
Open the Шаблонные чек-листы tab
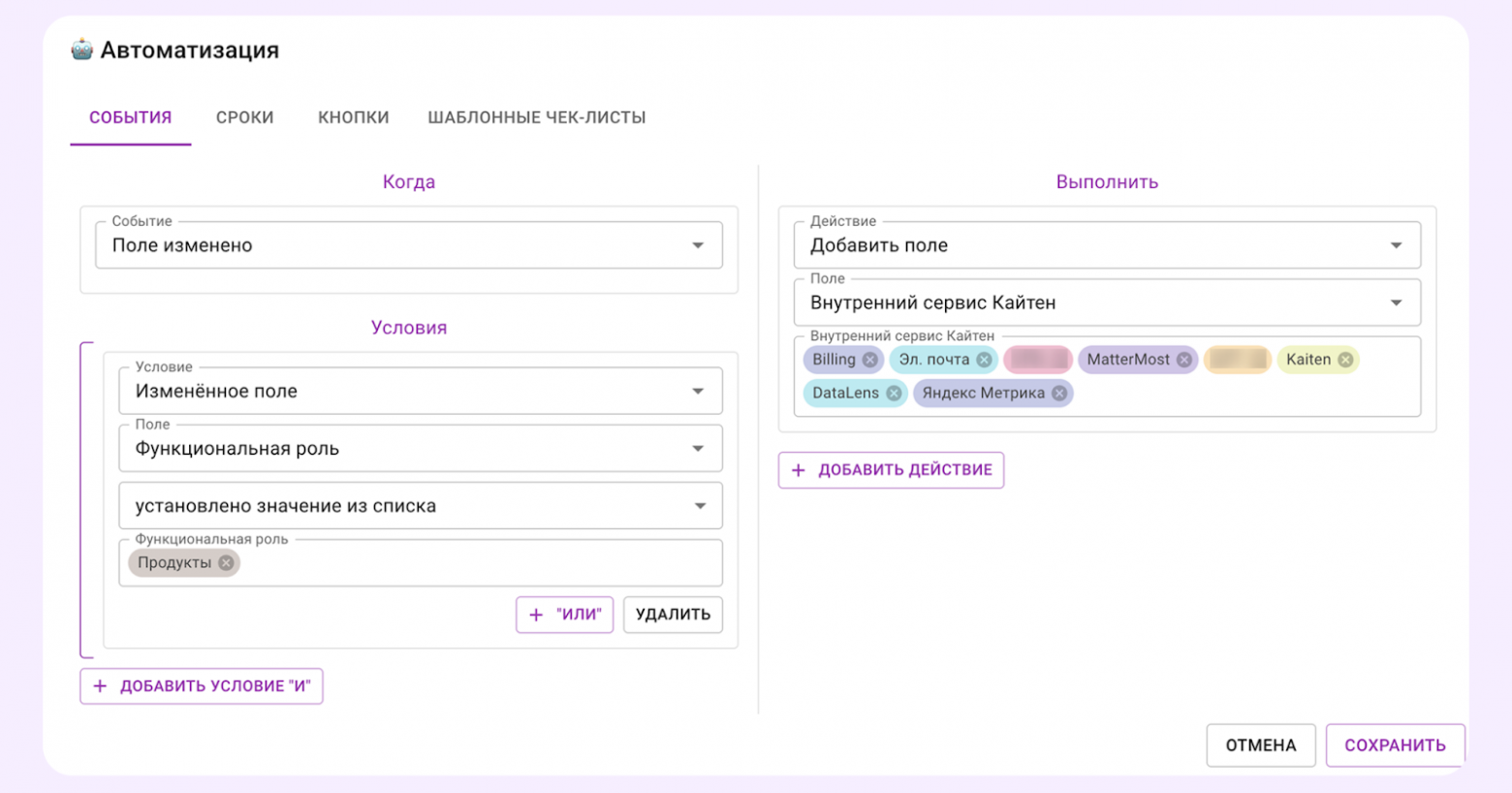click(x=536, y=117)
